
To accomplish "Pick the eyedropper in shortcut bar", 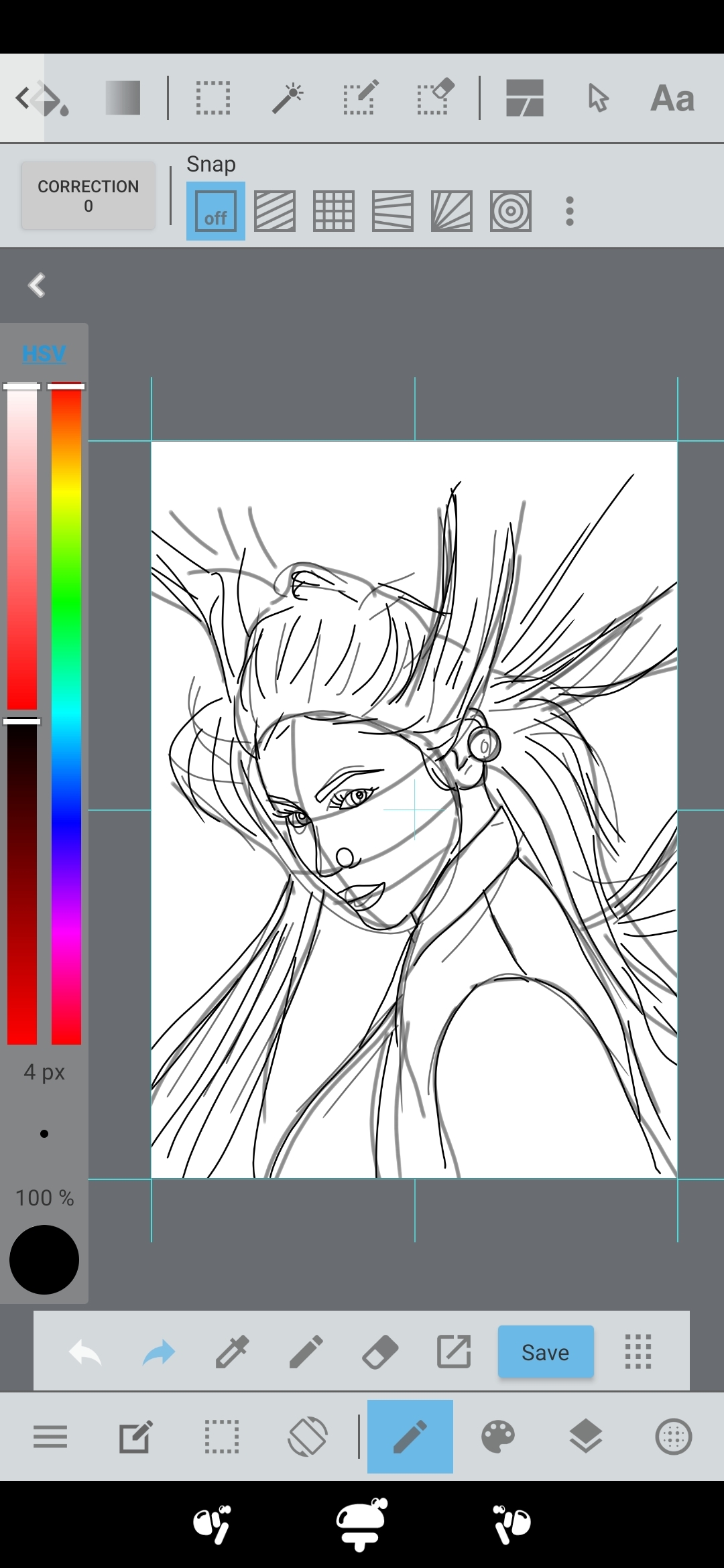I will pos(232,1351).
